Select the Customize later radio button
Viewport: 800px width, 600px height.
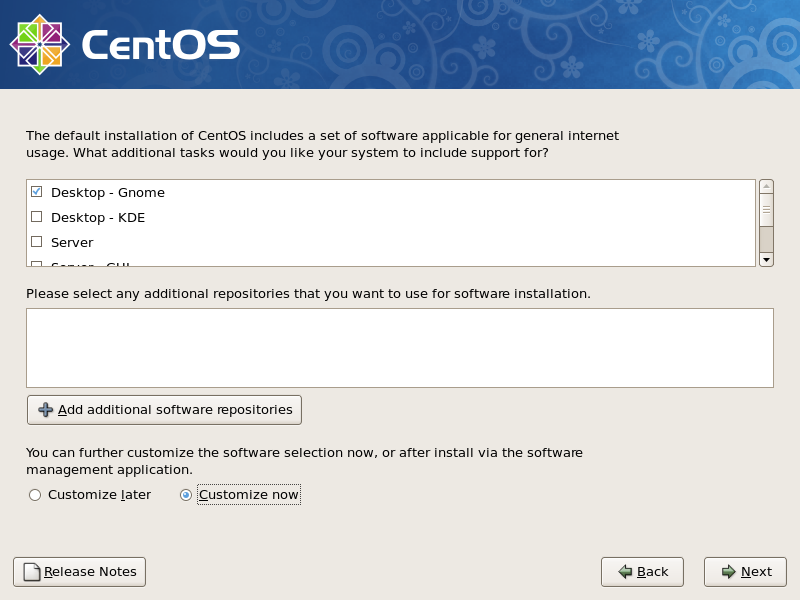[x=35, y=495]
